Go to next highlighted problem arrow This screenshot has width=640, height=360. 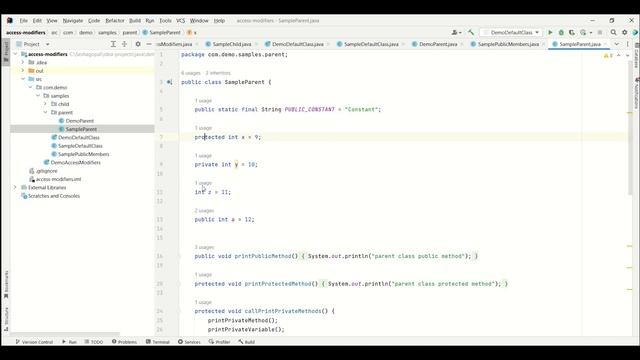point(627,55)
